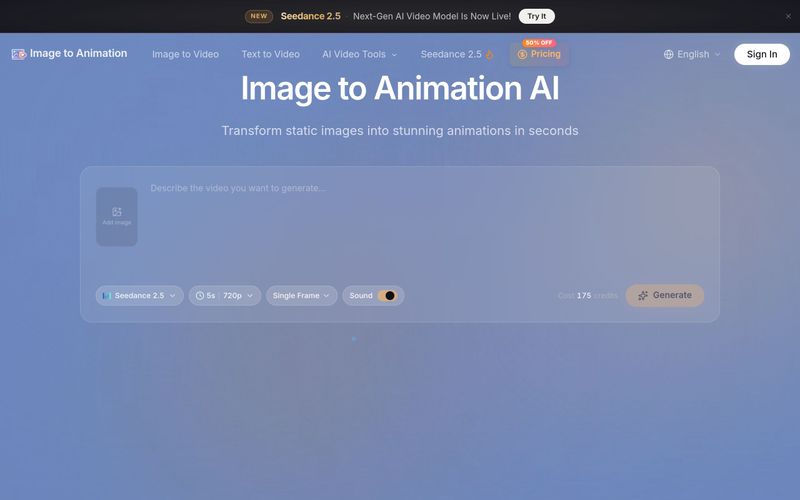Go to Image to Video page
Viewport: 800px width, 500px height.
coord(185,54)
